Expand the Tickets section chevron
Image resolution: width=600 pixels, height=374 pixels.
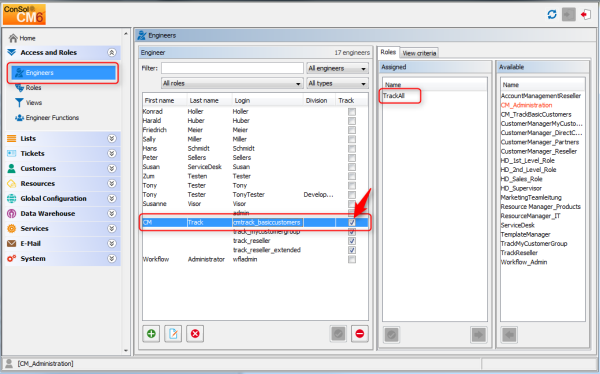click(112, 154)
